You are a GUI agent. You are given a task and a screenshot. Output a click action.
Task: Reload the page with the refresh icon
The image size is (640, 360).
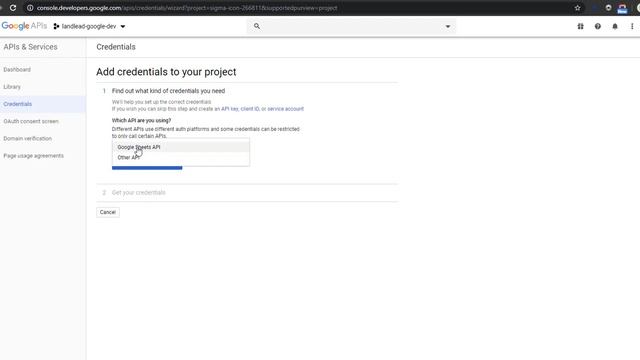13,8
